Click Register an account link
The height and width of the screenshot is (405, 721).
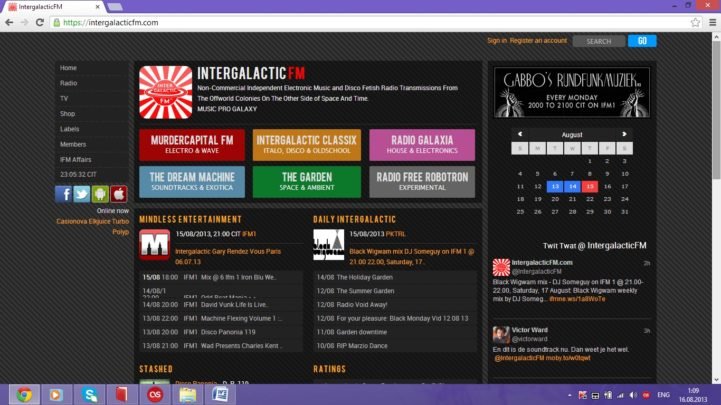tap(538, 40)
